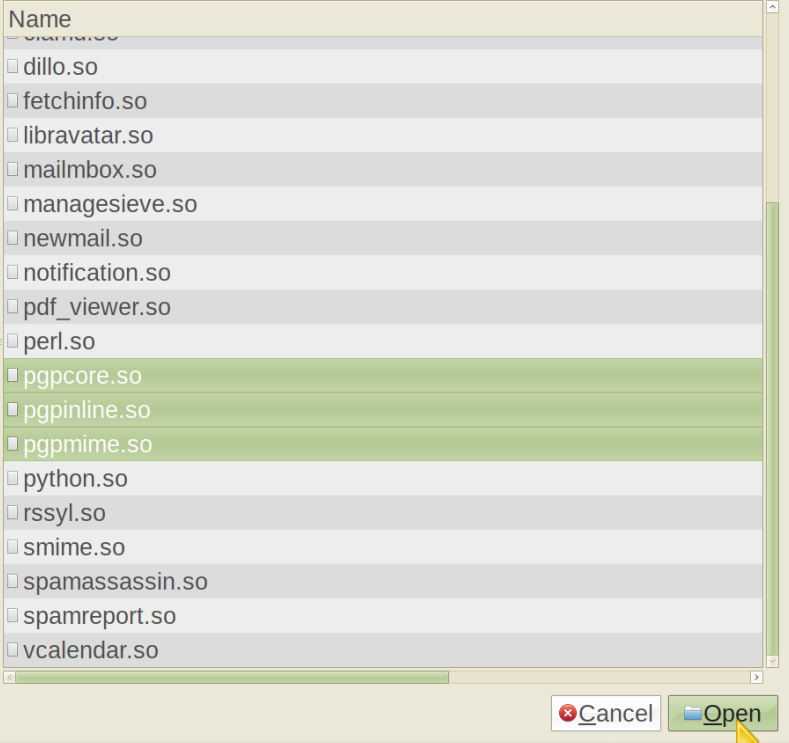Select managesieve.so in the file list
Viewport: 789px width, 743px height.
[x=110, y=204]
